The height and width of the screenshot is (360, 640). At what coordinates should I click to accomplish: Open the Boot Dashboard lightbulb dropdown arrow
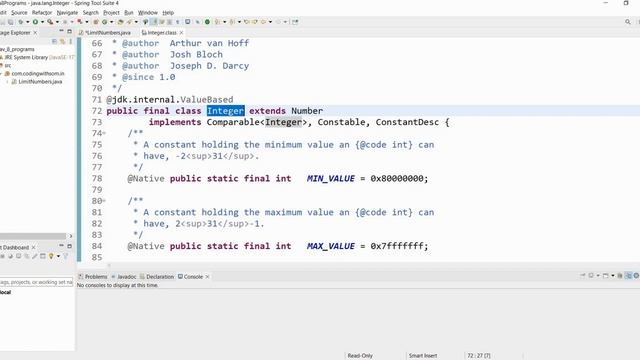pos(58,256)
